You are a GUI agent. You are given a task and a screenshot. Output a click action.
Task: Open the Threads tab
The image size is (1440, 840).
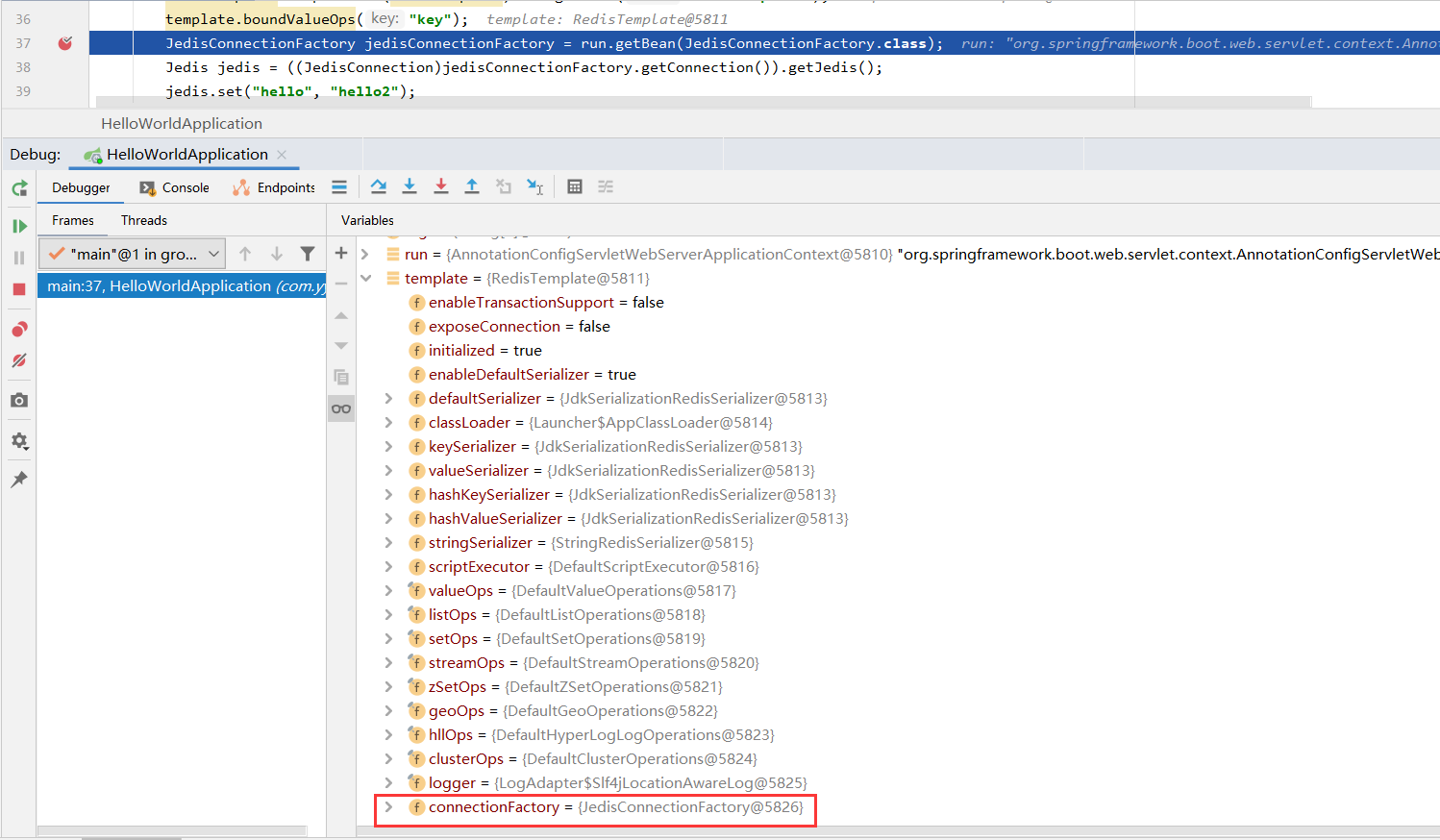point(144,220)
